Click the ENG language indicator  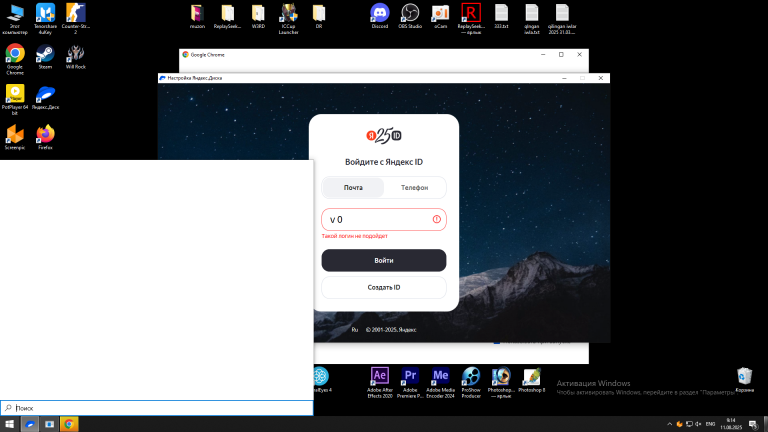click(x=710, y=424)
